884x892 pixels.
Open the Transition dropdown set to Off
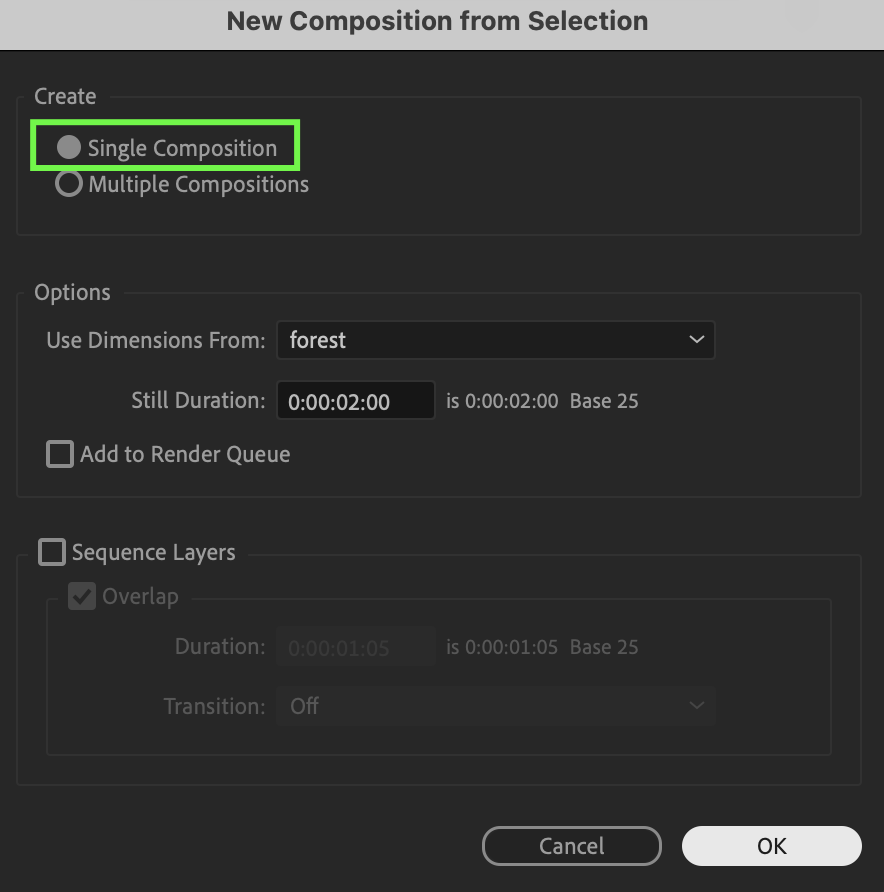click(495, 706)
